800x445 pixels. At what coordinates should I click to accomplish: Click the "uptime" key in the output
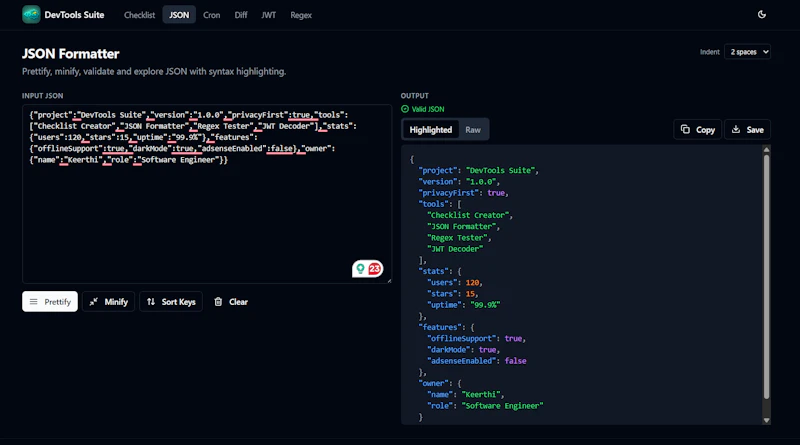[x=444, y=305]
